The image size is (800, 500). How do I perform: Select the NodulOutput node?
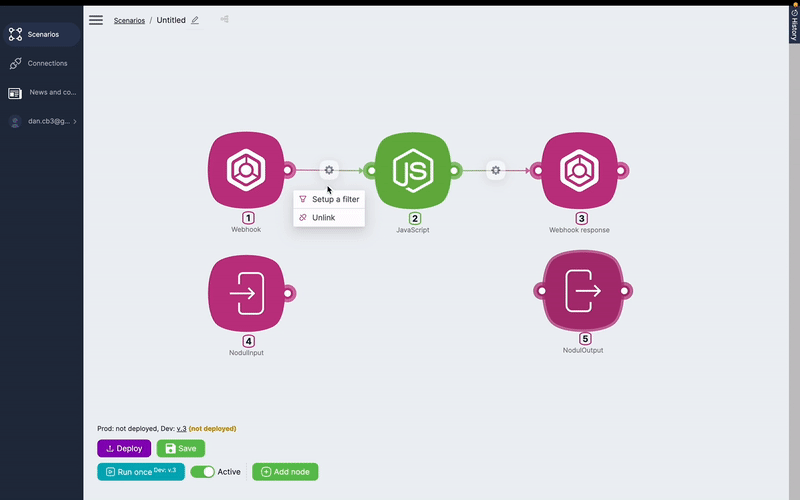pos(584,291)
